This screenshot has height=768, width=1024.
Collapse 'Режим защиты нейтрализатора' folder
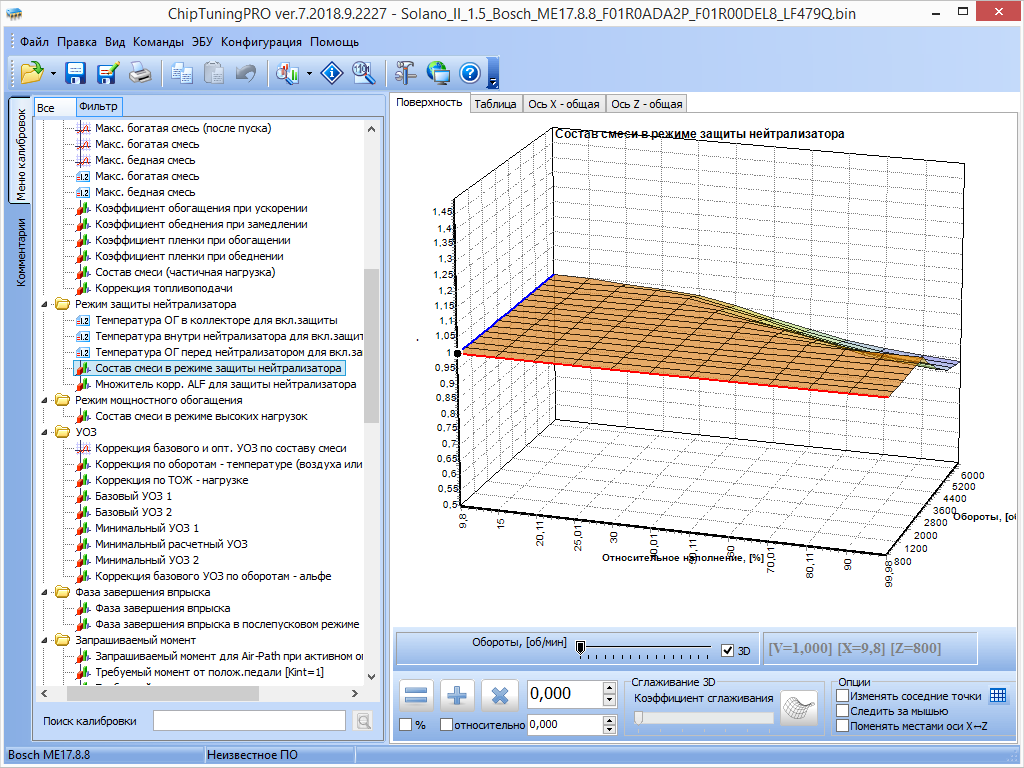coord(44,304)
